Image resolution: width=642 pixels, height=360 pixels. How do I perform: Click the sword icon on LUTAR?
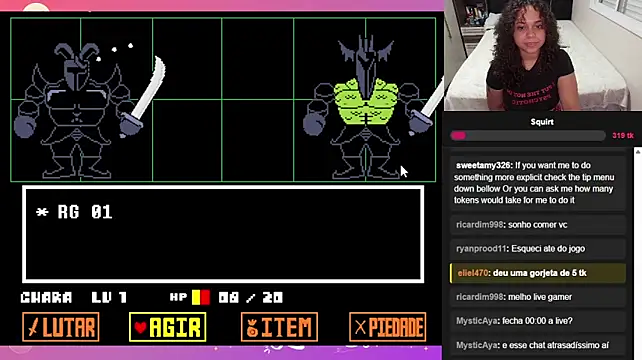coord(33,327)
